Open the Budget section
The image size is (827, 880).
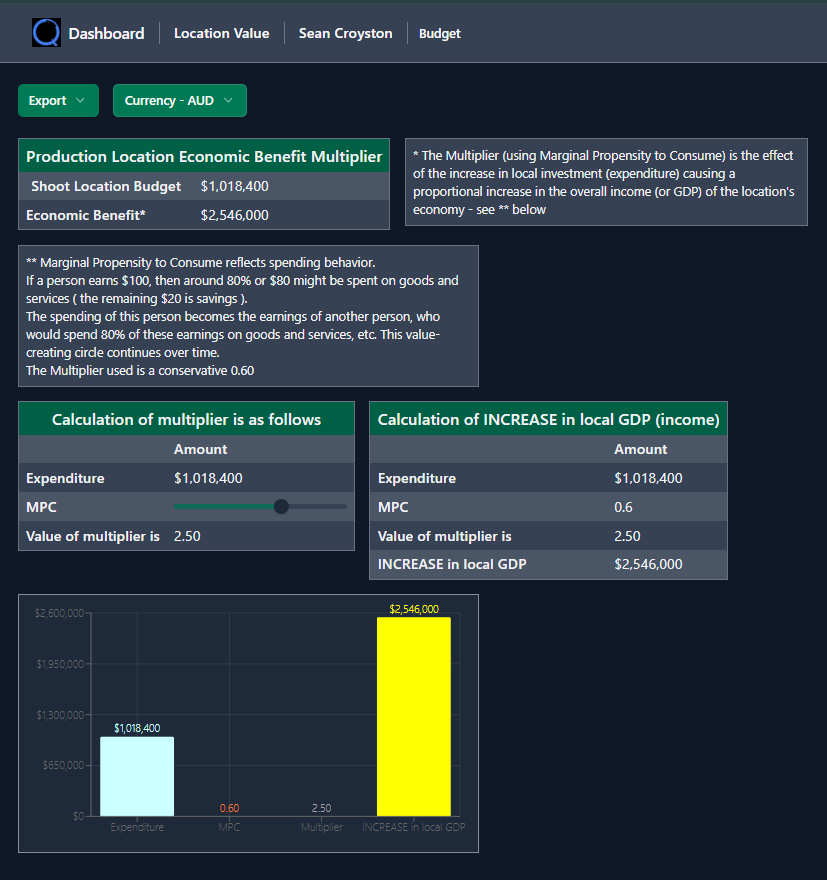(439, 33)
